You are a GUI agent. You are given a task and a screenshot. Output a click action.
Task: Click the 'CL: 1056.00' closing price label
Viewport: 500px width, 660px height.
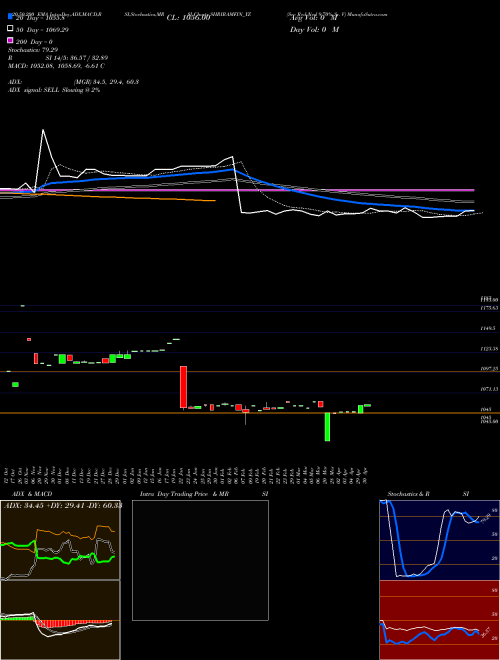(188, 18)
